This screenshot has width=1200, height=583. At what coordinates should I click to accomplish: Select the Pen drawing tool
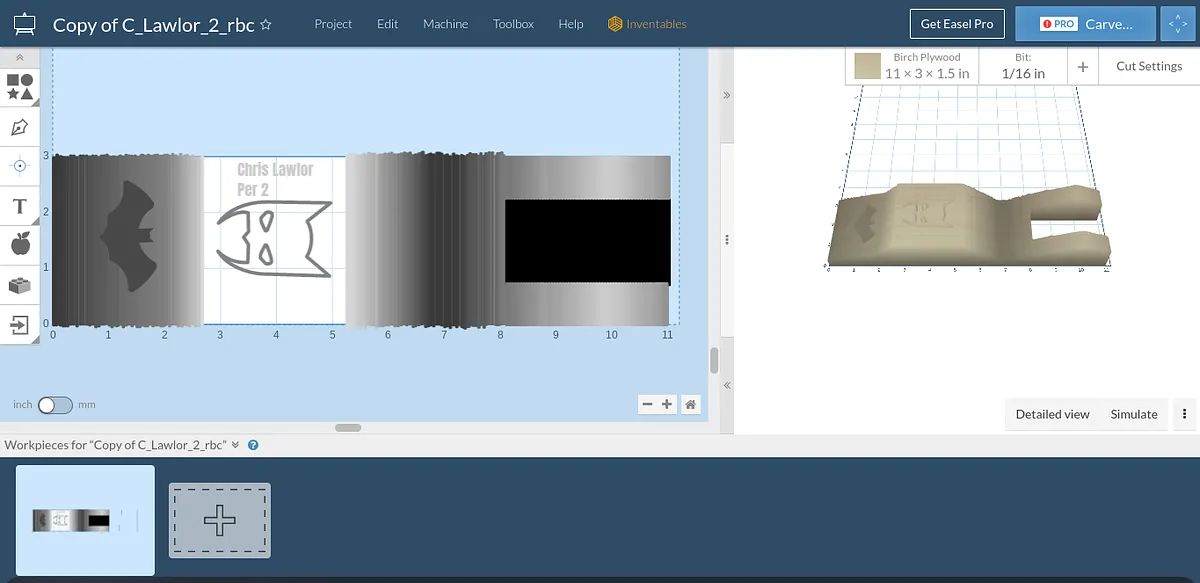(x=19, y=127)
